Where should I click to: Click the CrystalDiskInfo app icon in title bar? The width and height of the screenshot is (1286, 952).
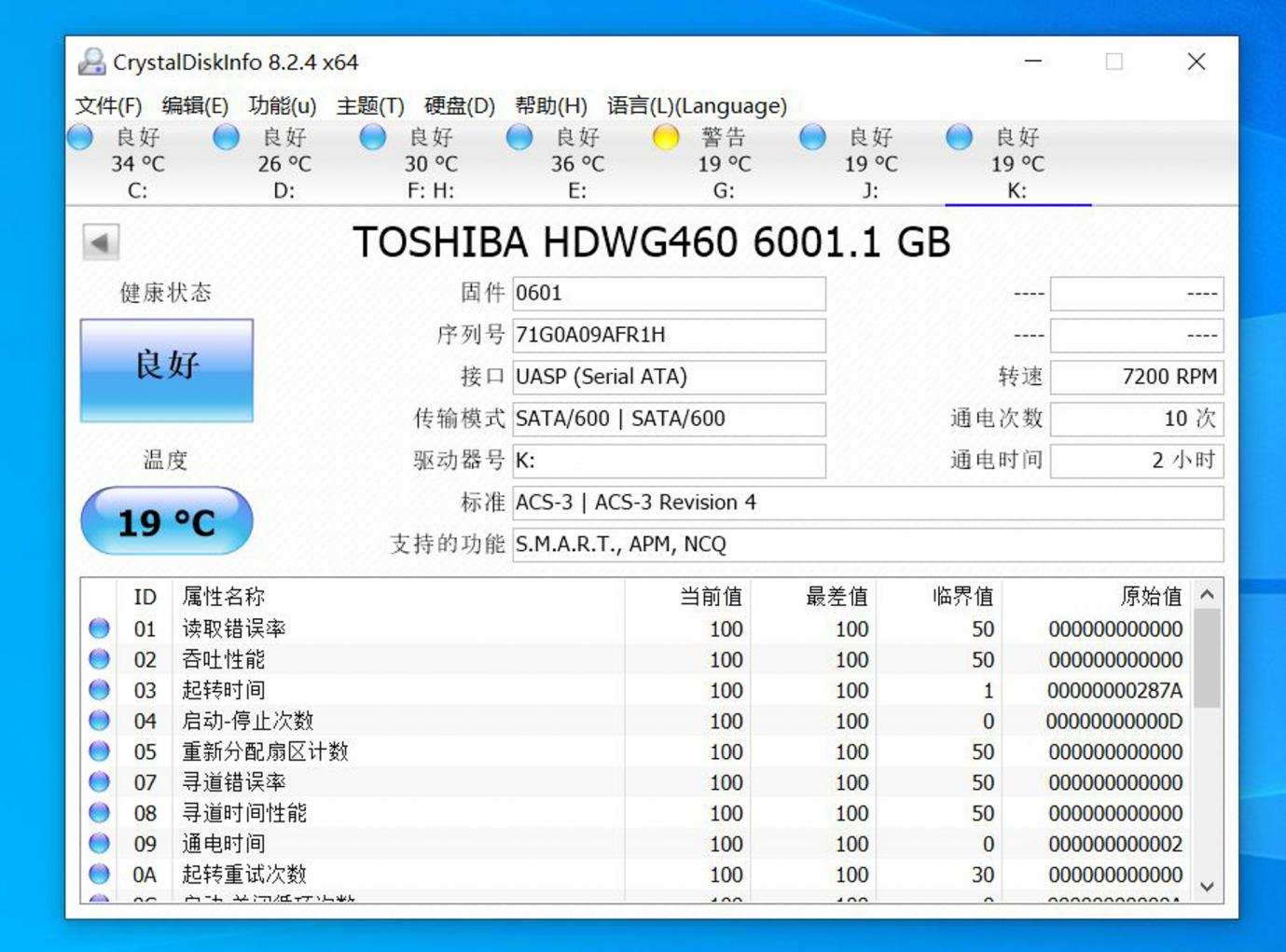[x=91, y=62]
